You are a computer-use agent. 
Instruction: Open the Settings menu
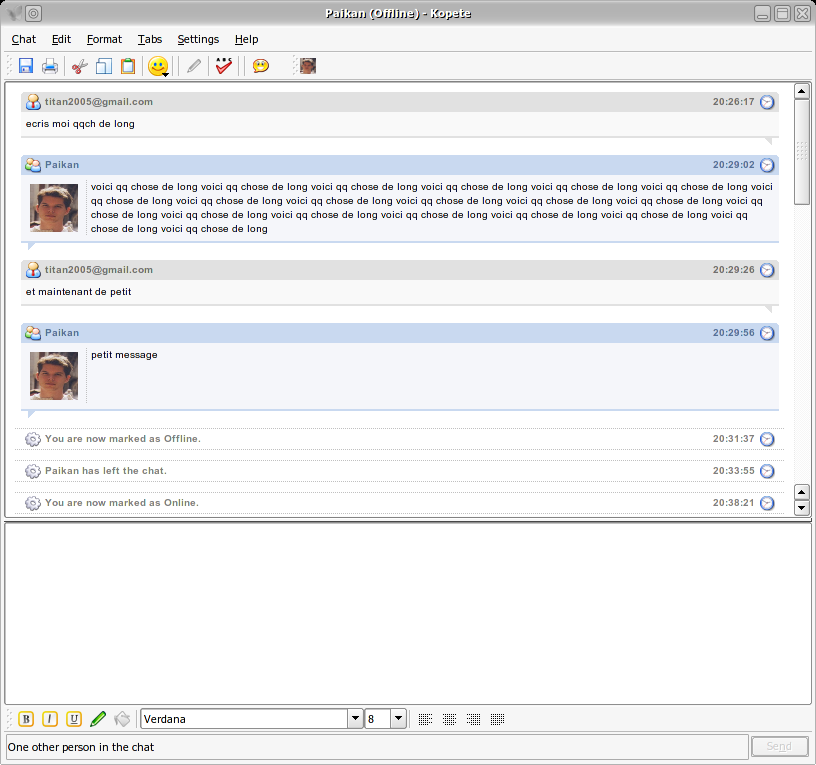pos(198,39)
